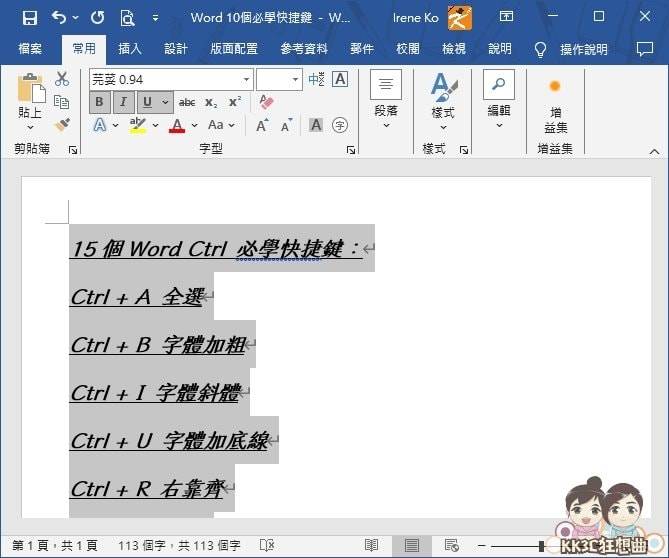This screenshot has height=558, width=669.
Task: Repeat the last action with the redo icon
Action: (98, 18)
